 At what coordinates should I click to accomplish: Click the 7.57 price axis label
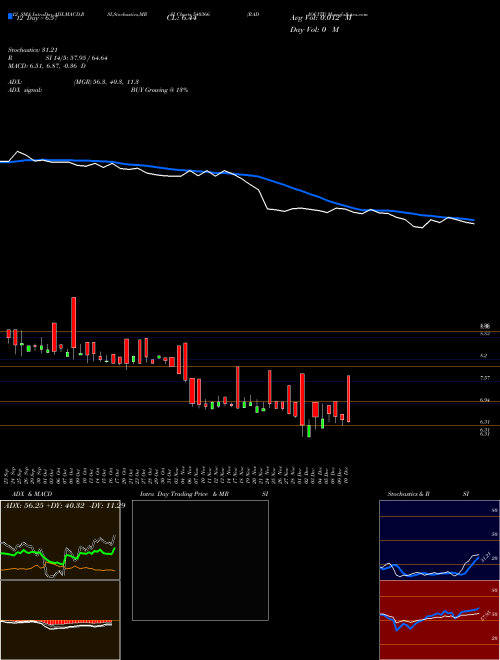484,378
